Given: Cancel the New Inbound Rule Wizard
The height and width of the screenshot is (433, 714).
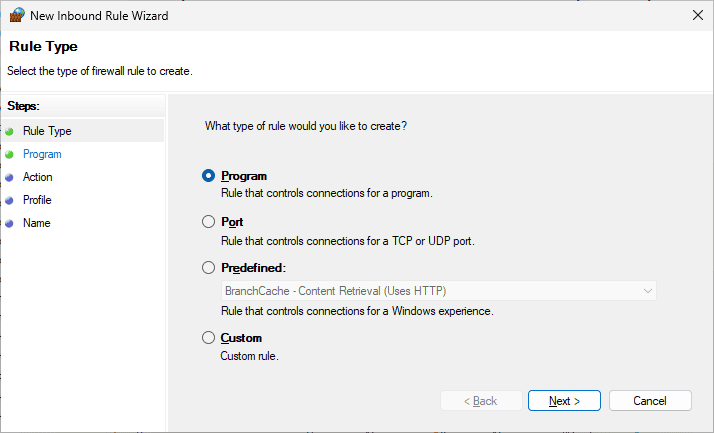Looking at the screenshot, I should click(650, 401).
